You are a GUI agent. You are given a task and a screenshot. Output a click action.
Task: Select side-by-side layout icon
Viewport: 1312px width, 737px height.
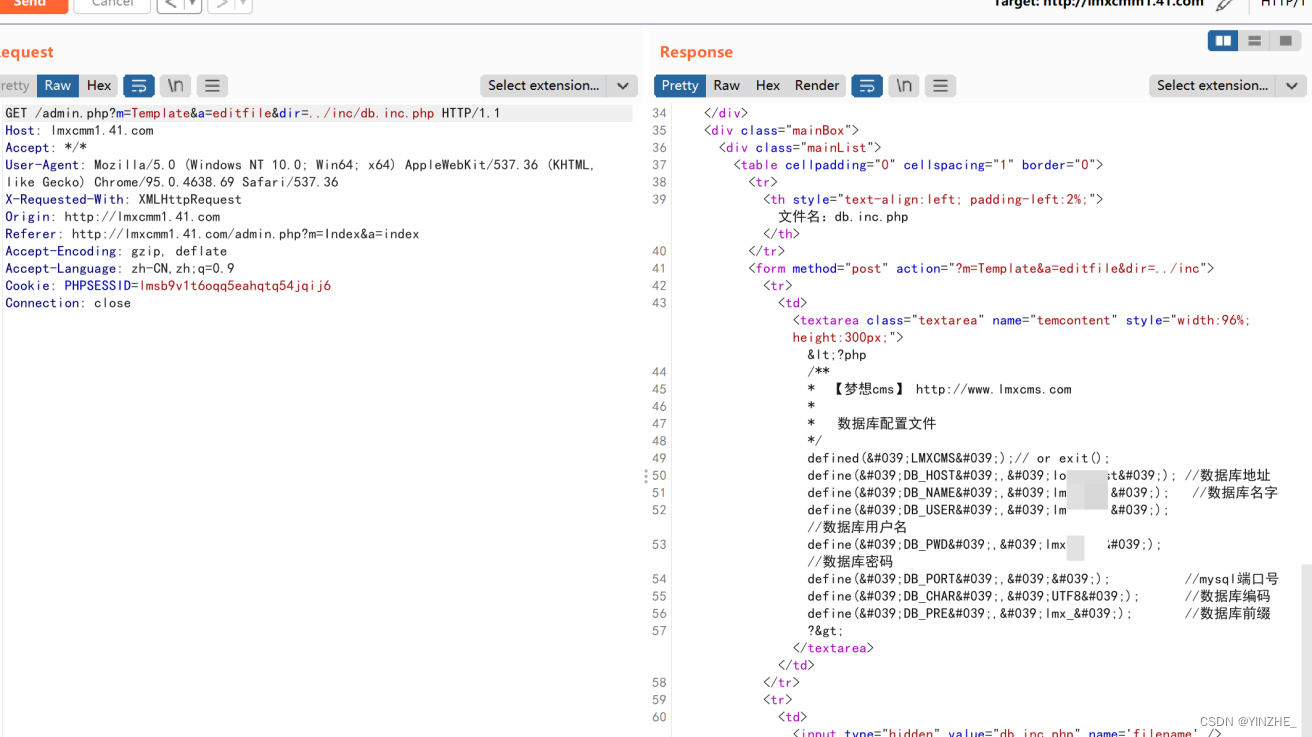point(1223,41)
